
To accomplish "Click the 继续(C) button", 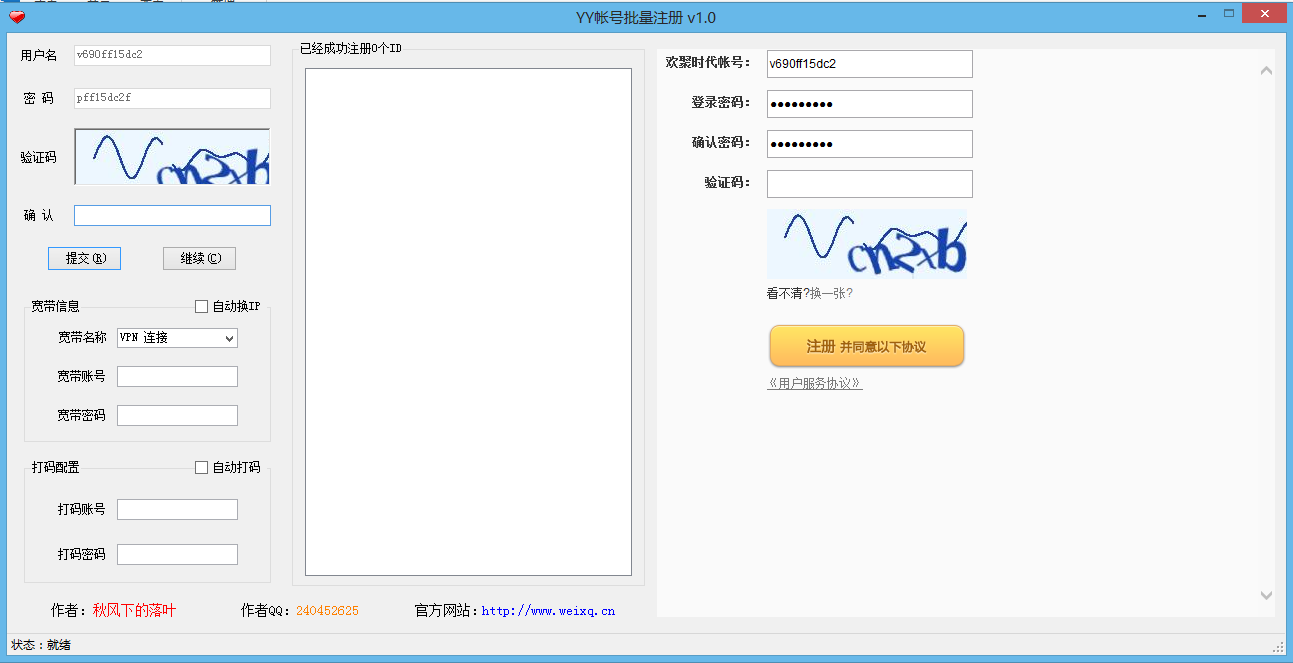I will click(200, 258).
